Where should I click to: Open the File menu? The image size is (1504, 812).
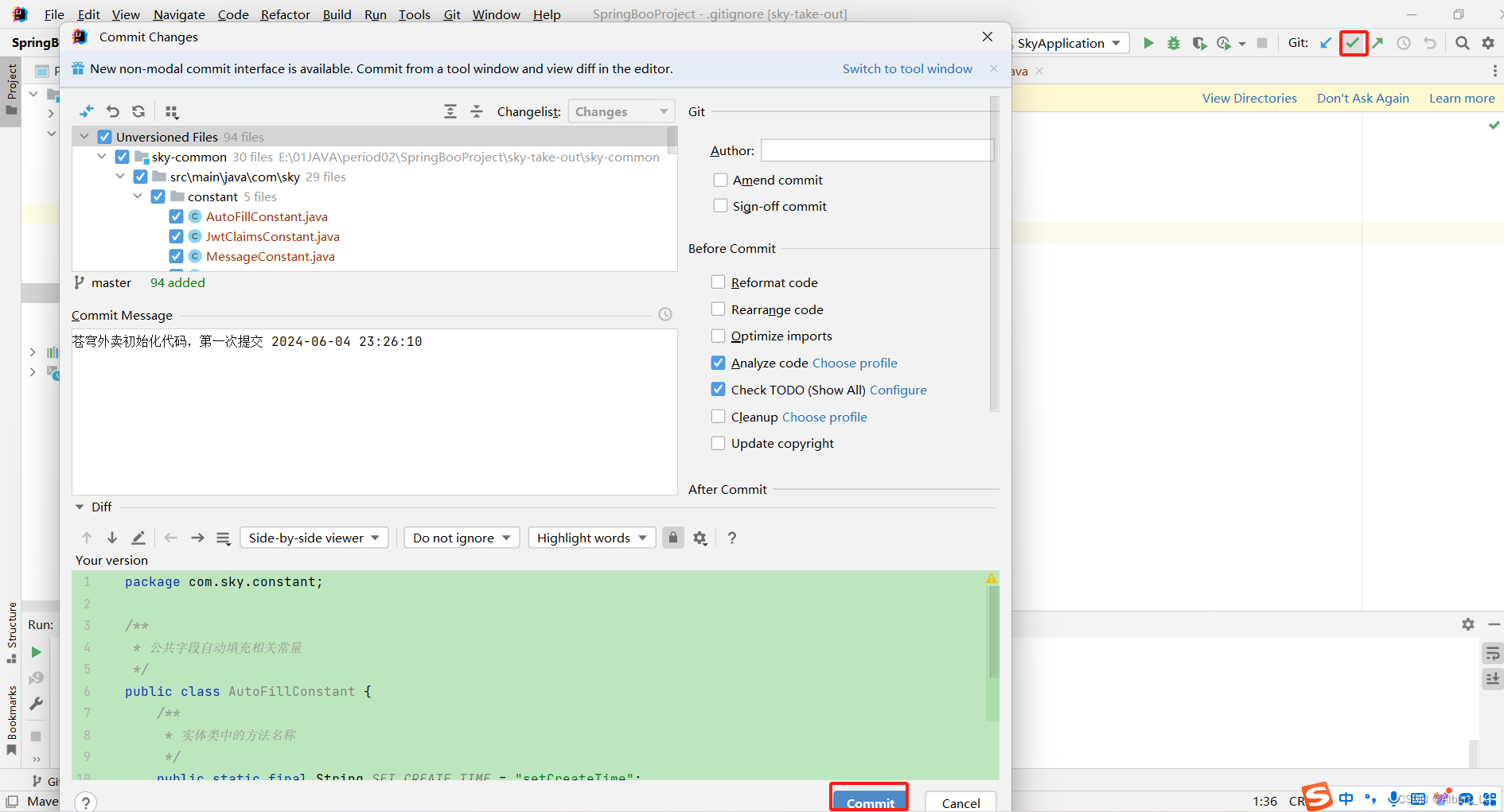pos(54,14)
